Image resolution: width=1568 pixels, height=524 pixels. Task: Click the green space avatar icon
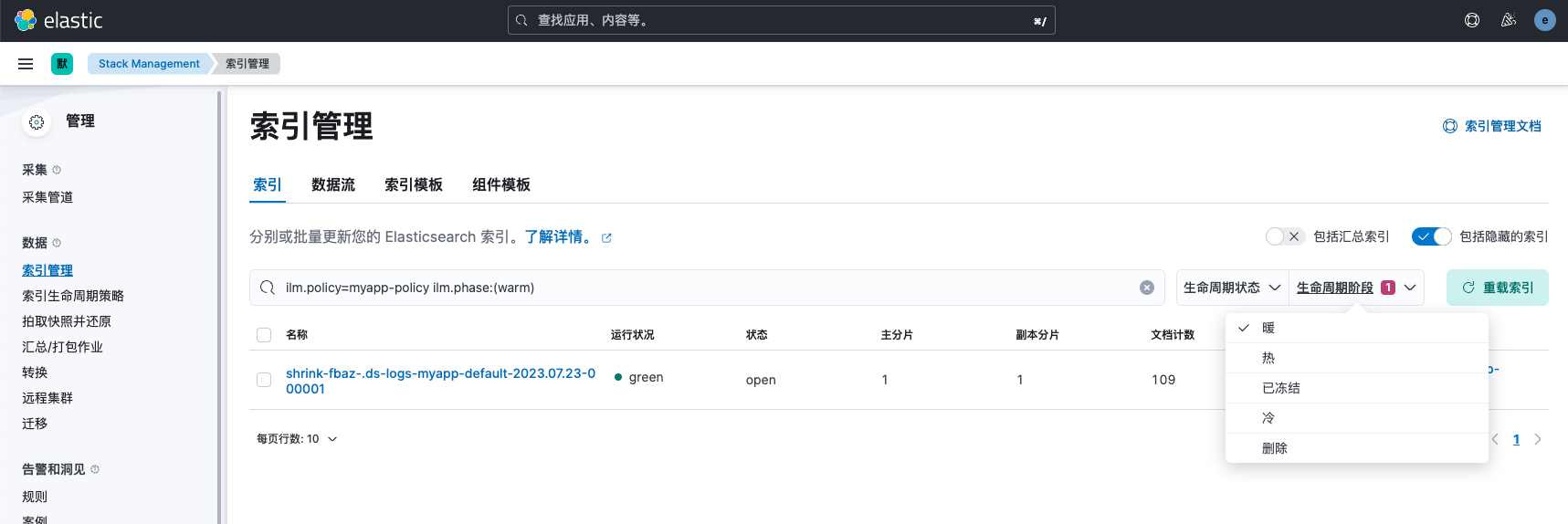click(x=62, y=64)
